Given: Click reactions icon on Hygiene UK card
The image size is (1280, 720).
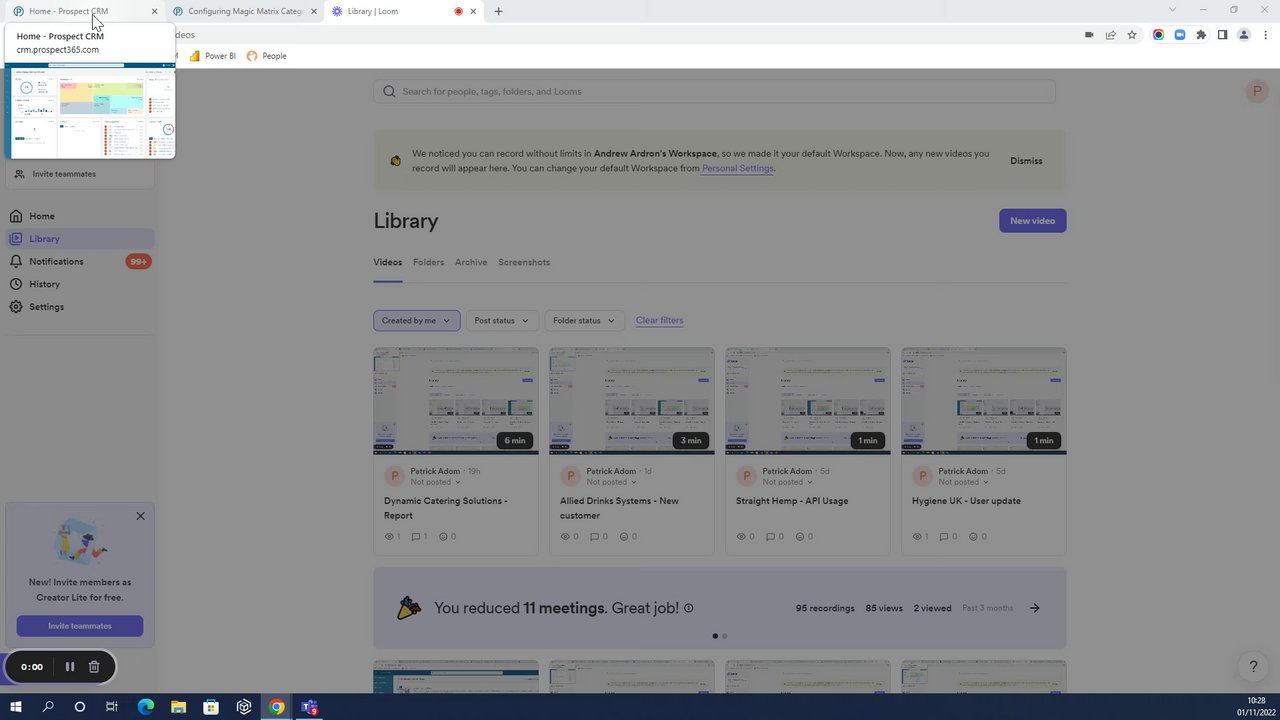Looking at the screenshot, I should click(972, 537).
